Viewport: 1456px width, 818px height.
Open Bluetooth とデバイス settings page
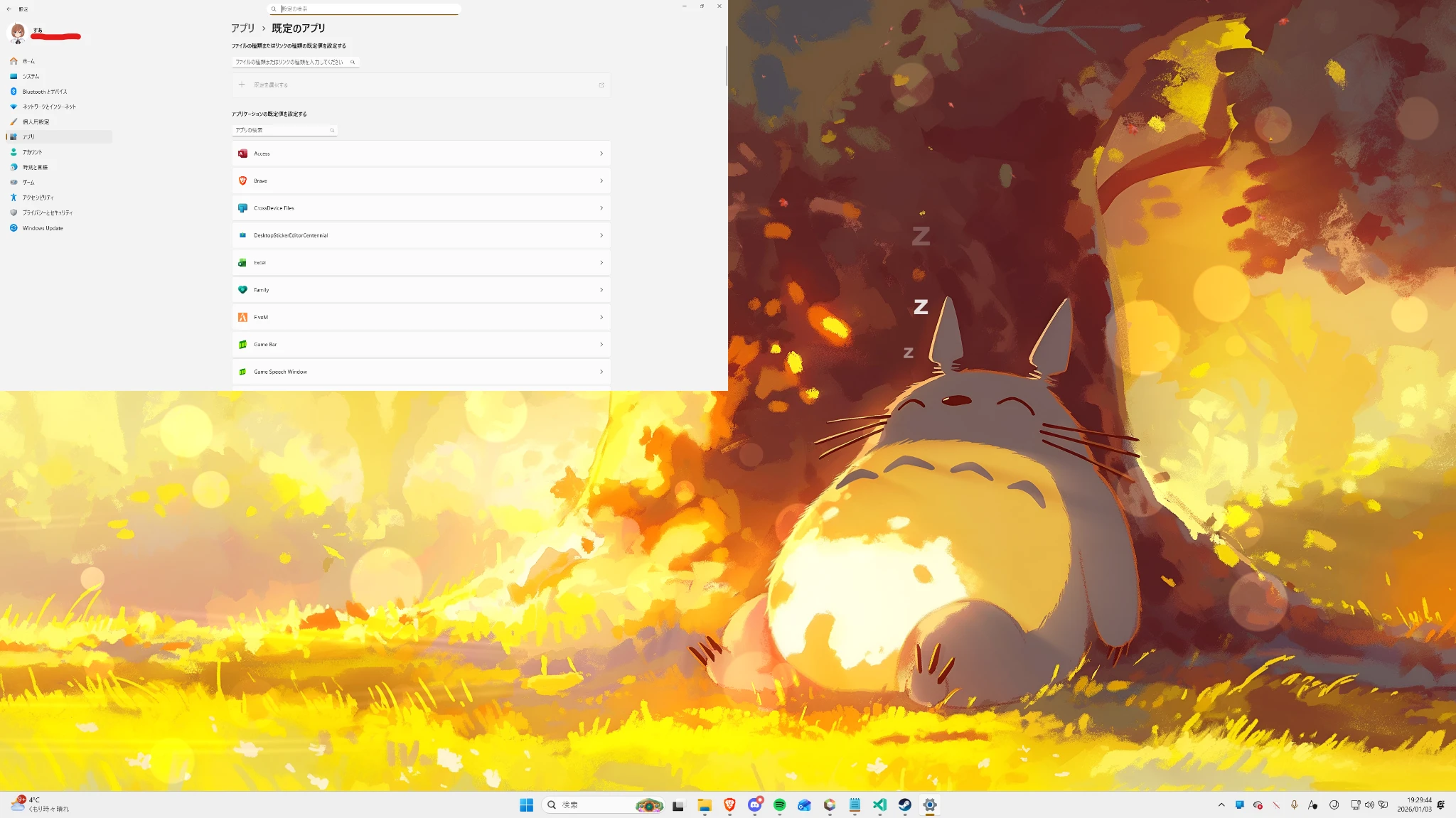pyautogui.click(x=45, y=92)
